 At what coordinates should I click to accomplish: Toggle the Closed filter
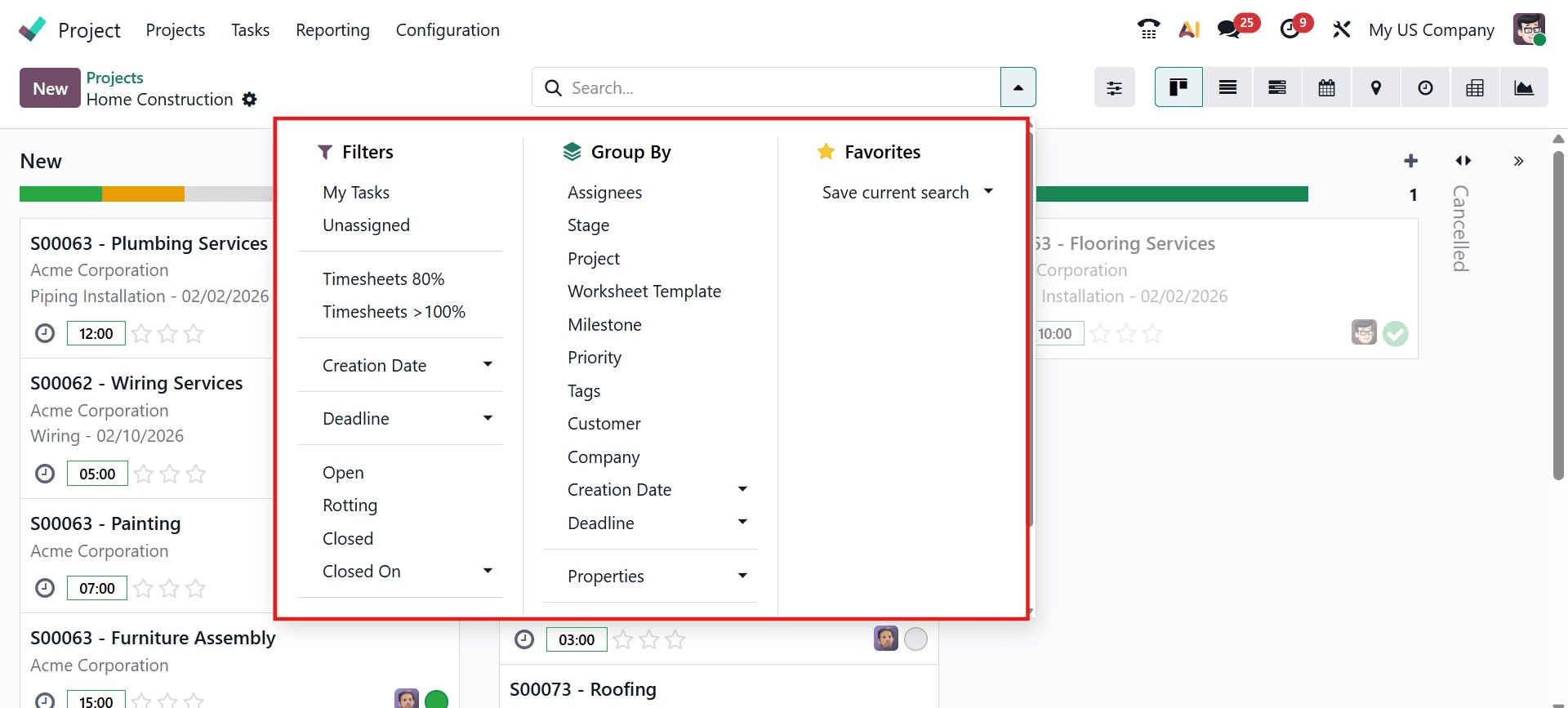pos(348,539)
